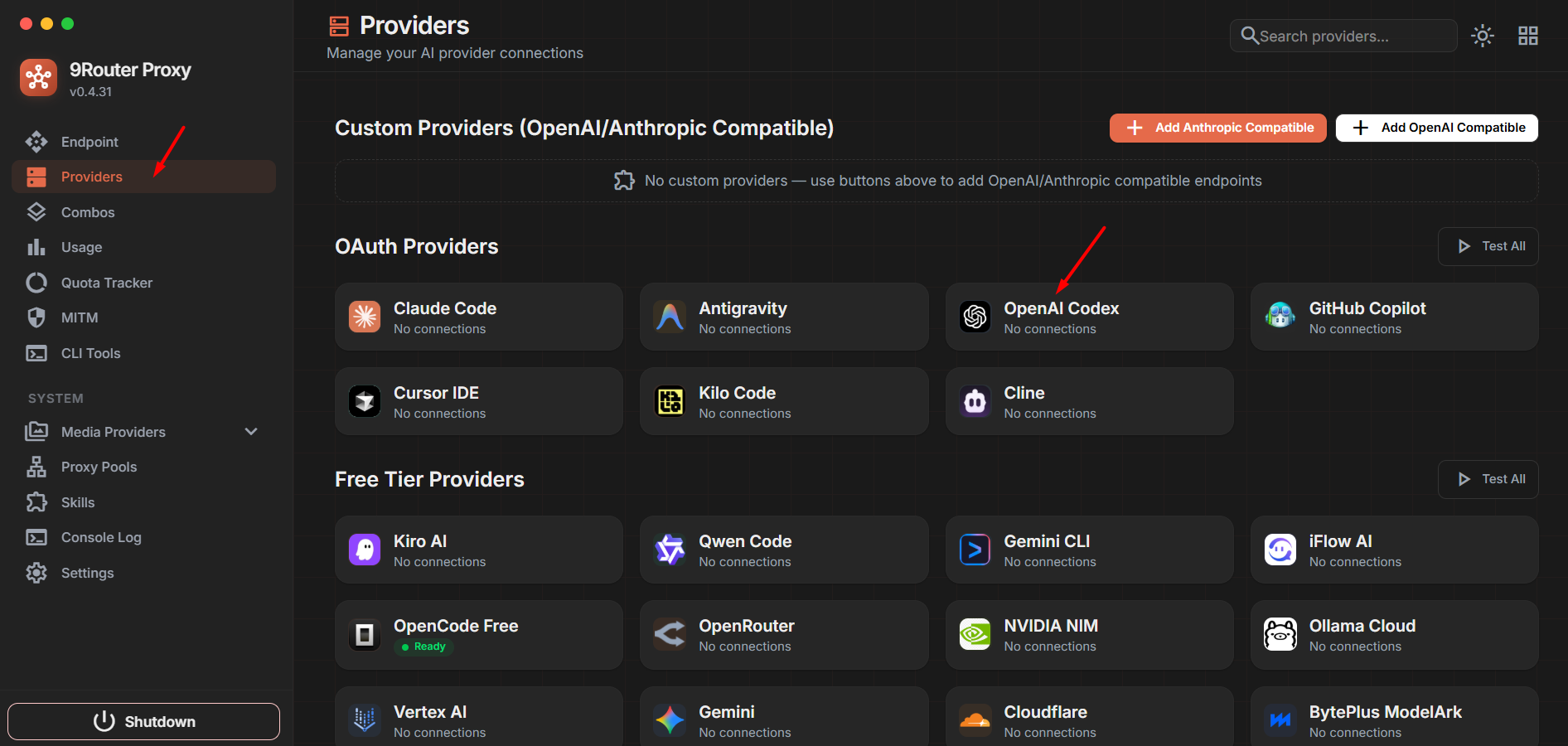This screenshot has width=1568, height=746.
Task: Click the Gemini CLI logo icon
Action: click(x=975, y=550)
